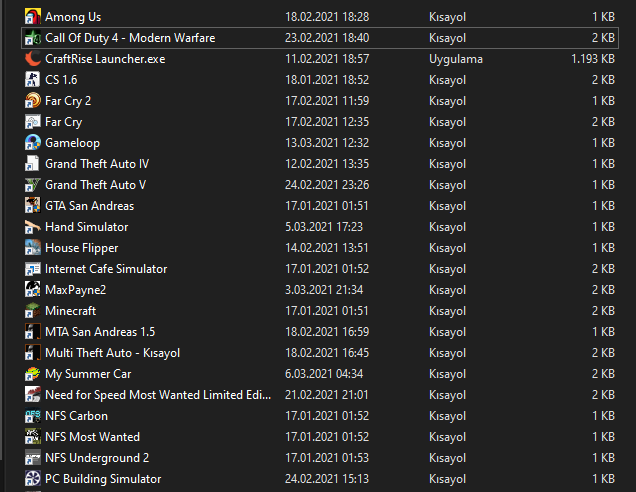Select the CS 1.6 shortcut icon
636x492 pixels.
(x=32, y=79)
